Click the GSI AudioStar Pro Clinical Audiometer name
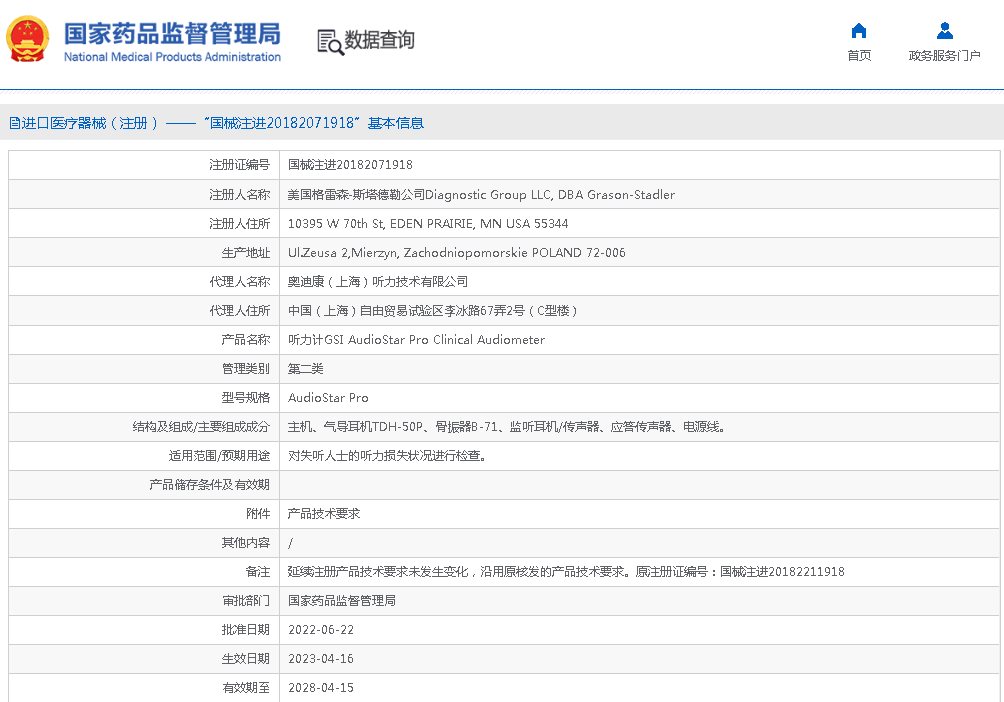The width and height of the screenshot is (1004, 702). tap(416, 340)
